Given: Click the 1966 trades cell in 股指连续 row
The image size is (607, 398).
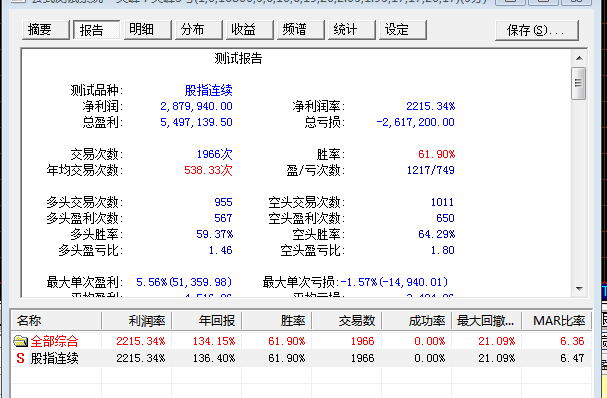Looking at the screenshot, I should coord(362,359).
